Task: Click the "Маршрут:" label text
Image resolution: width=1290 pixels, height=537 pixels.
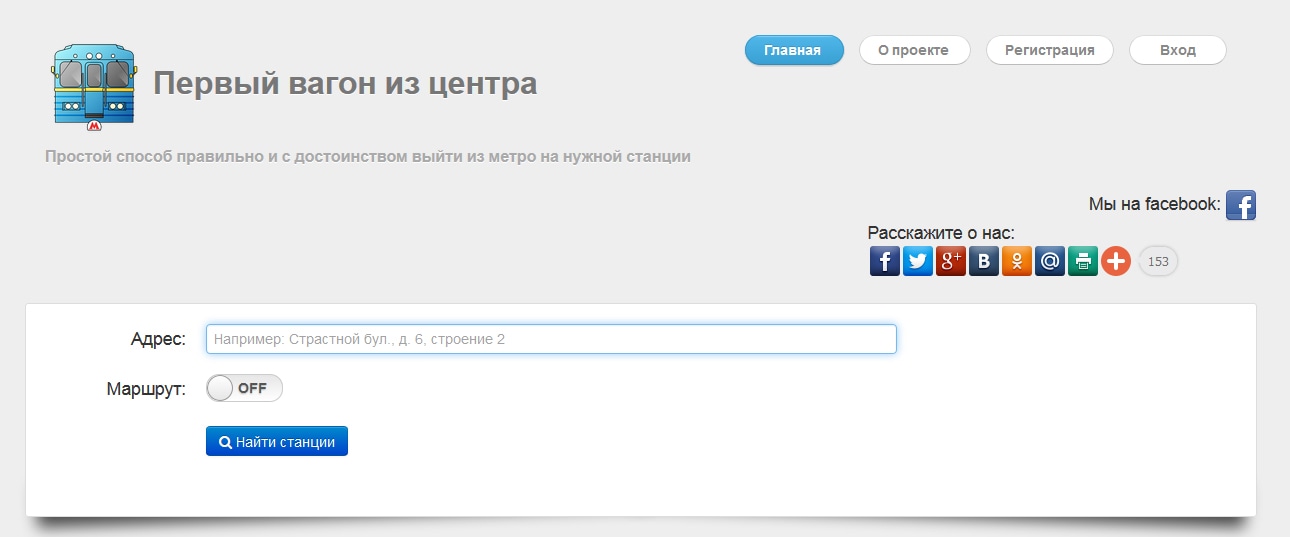Action: point(146,389)
